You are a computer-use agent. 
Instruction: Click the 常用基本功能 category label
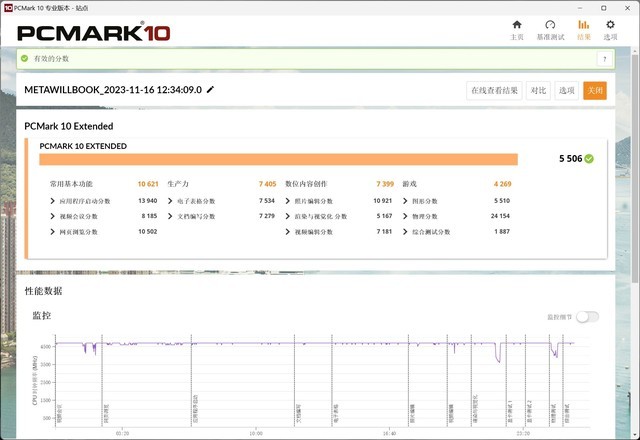tap(71, 184)
